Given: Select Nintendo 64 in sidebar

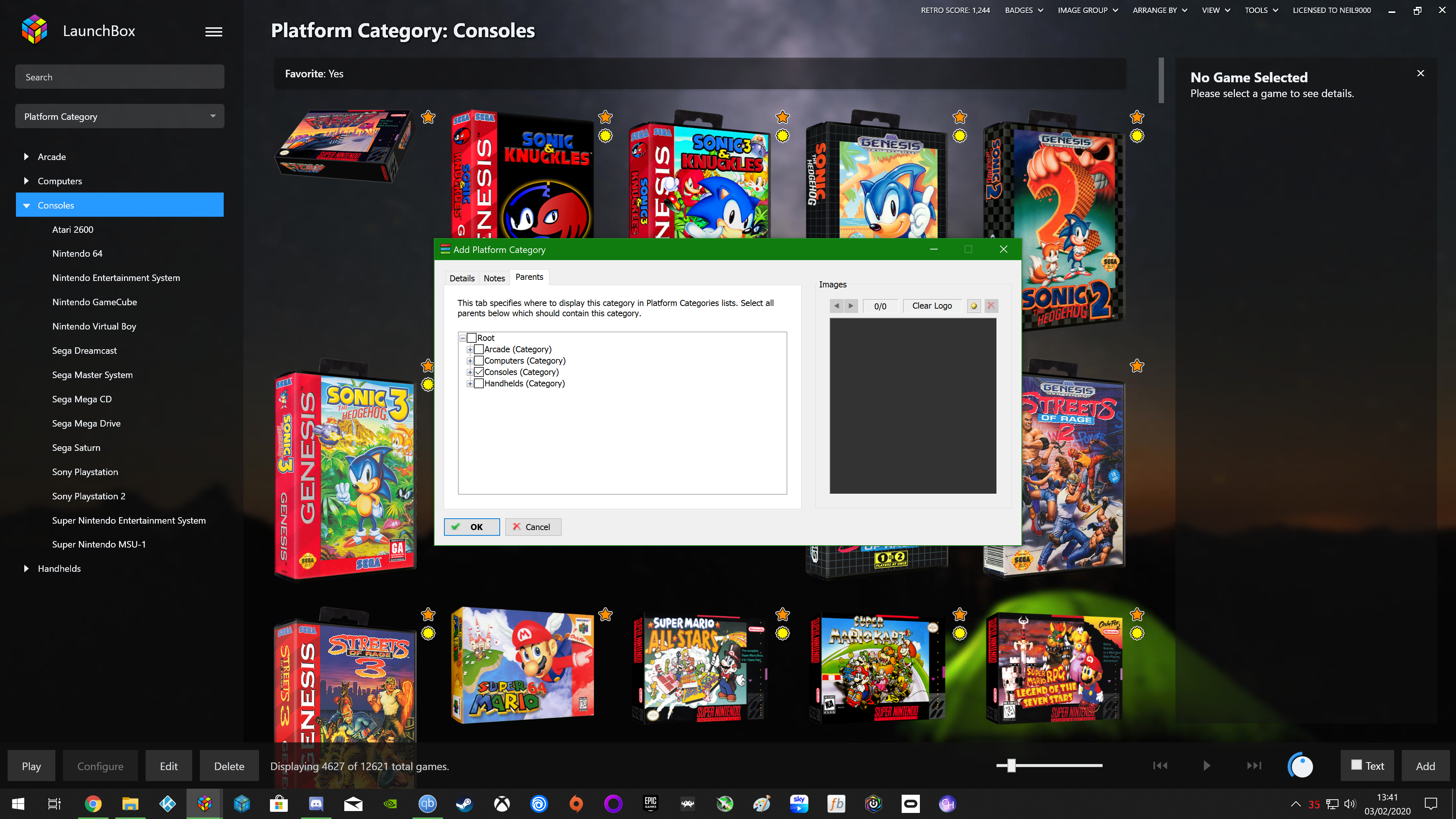Looking at the screenshot, I should tap(77, 253).
